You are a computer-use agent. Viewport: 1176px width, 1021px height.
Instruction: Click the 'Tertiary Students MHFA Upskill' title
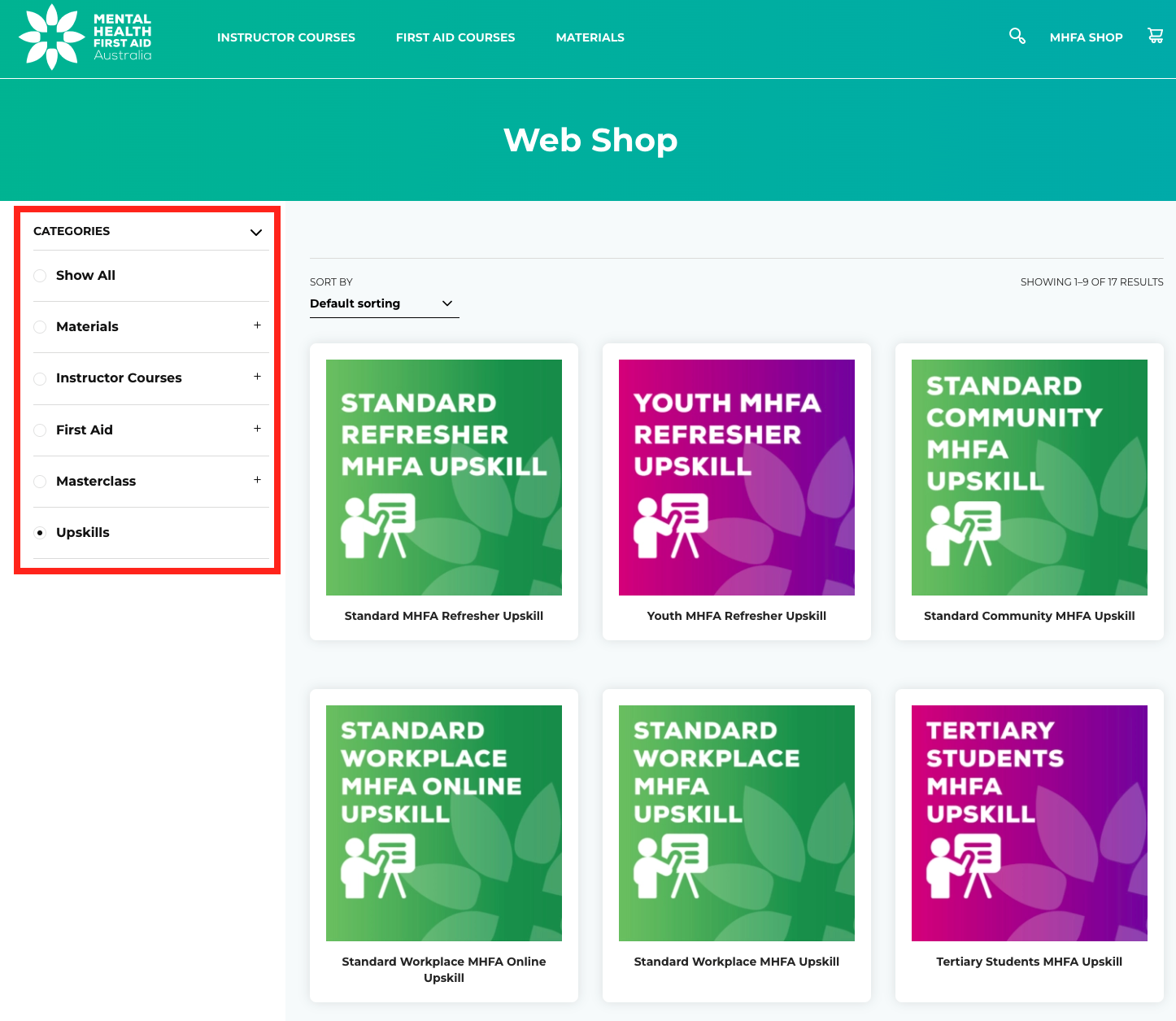click(1029, 961)
